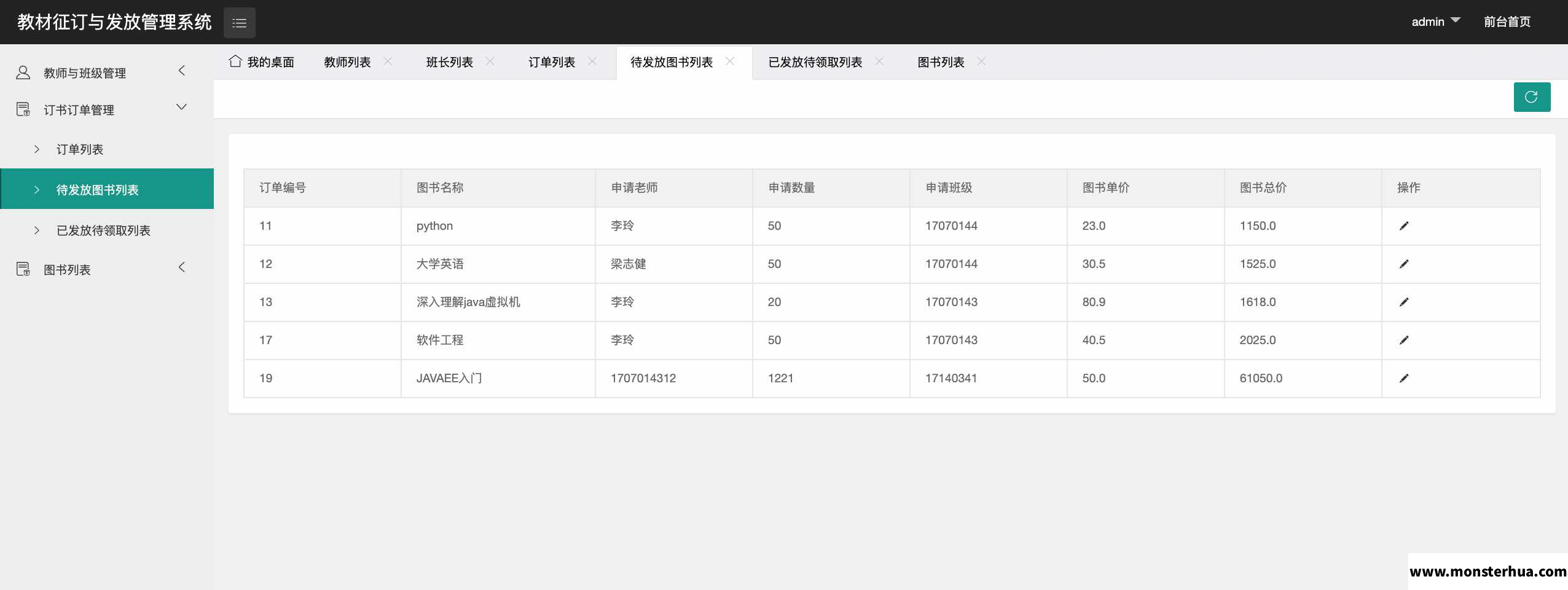This screenshot has height=590, width=1568.
Task: Edit order 17 软件工程 with pencil icon
Action: click(x=1404, y=340)
